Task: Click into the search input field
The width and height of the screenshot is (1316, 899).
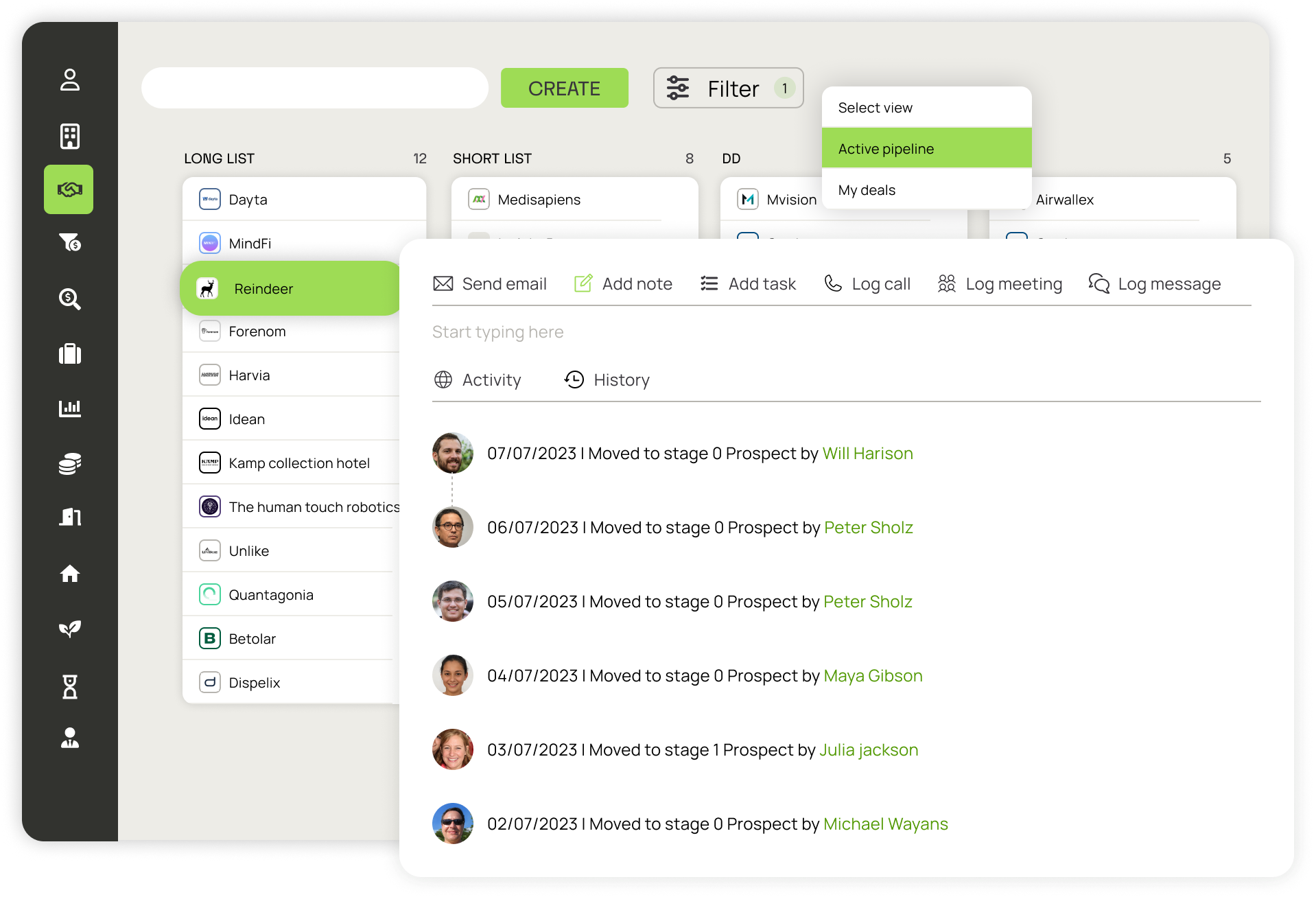Action: 315,88
